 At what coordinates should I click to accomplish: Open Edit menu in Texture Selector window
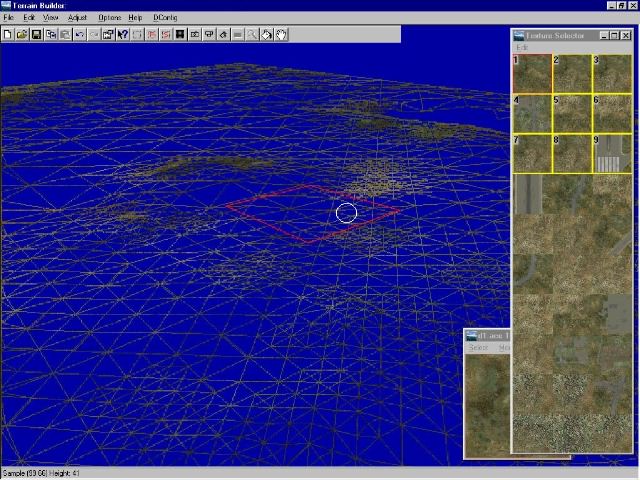(522, 48)
